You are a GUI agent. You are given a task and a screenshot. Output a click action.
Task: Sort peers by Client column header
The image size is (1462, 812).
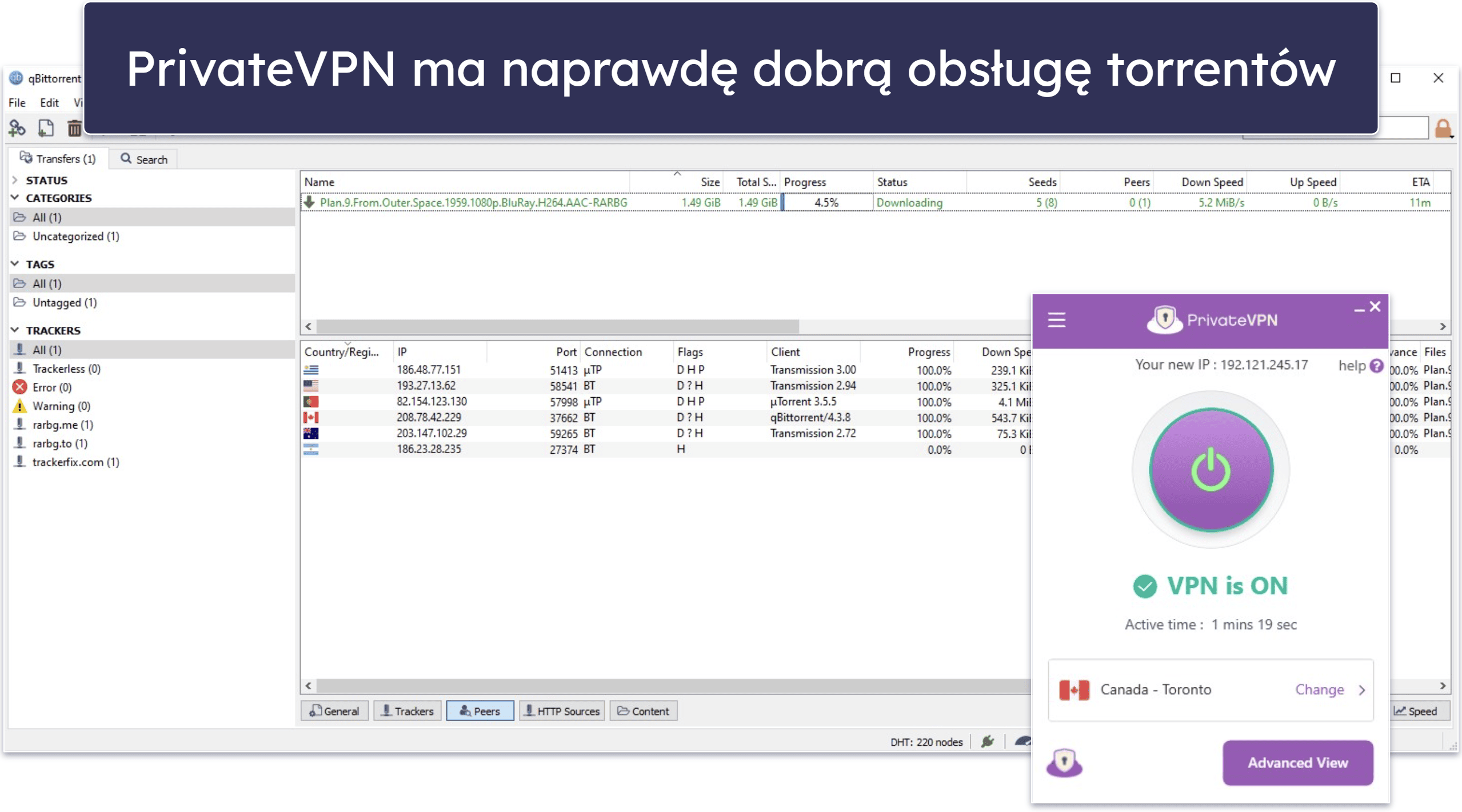[x=813, y=352]
